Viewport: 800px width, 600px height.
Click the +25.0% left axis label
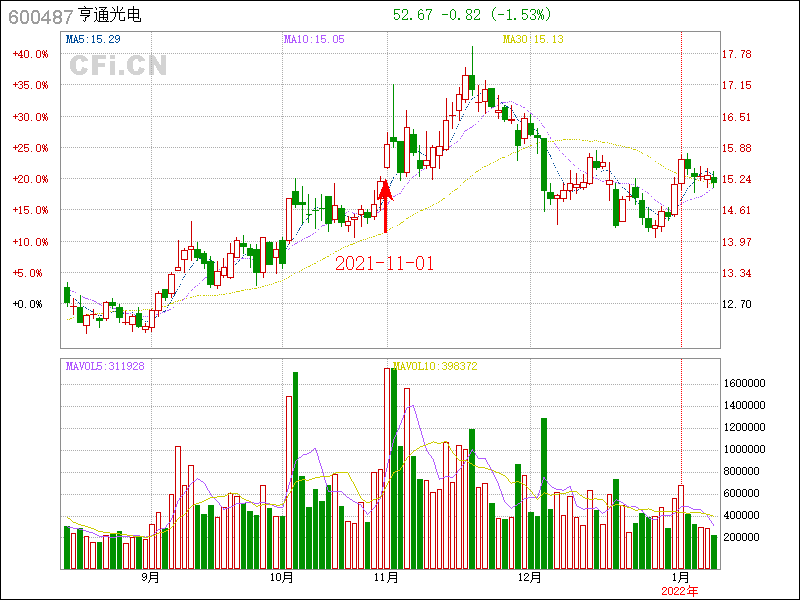pyautogui.click(x=31, y=148)
